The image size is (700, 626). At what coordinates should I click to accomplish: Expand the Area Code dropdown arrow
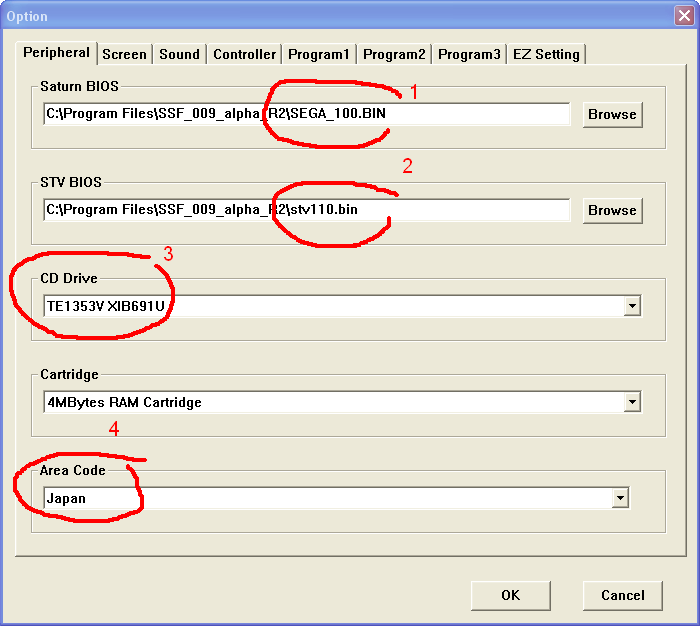coord(621,498)
